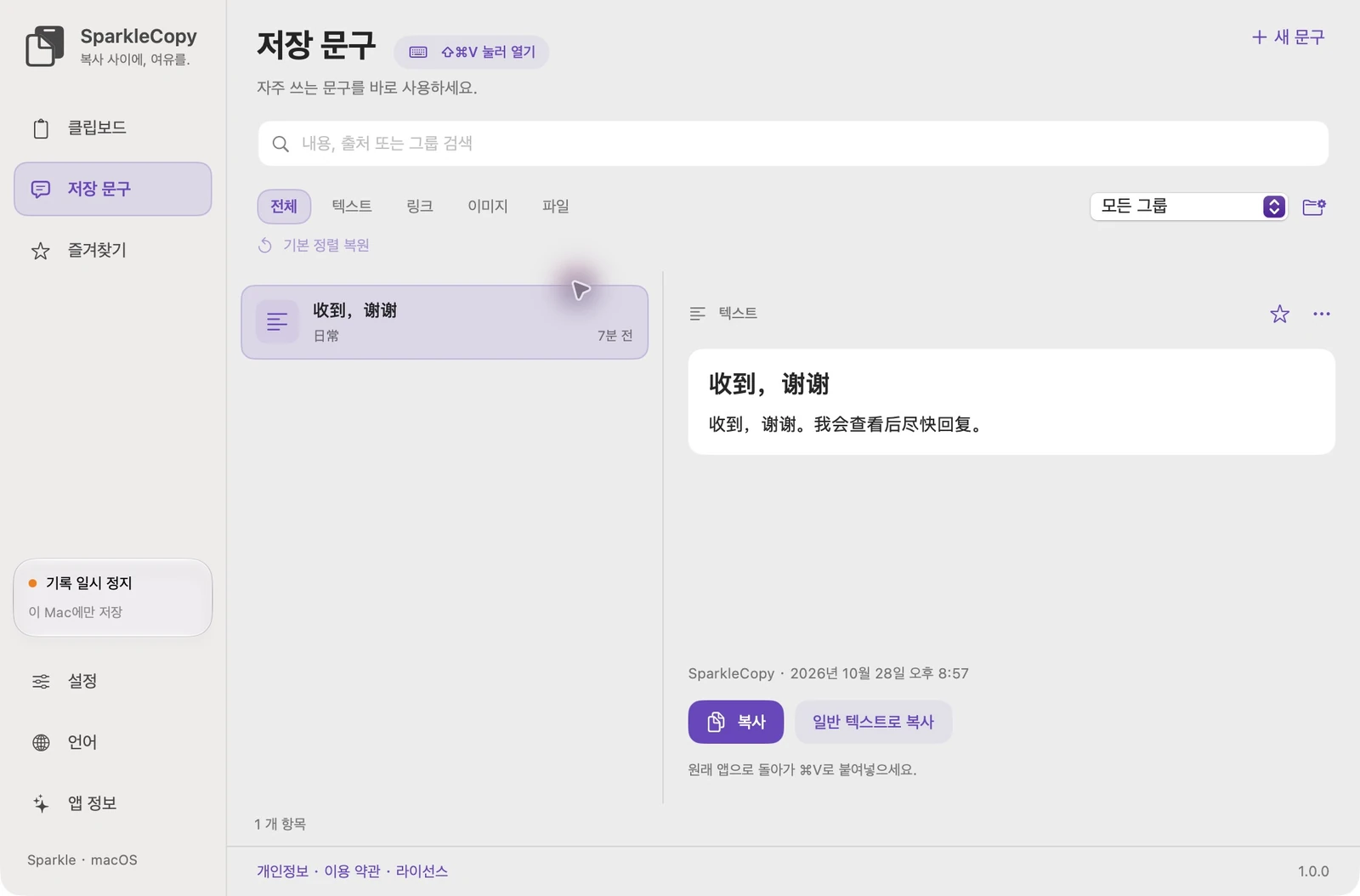Favorite this phrase with the star icon
The image size is (1360, 896).
1280,314
